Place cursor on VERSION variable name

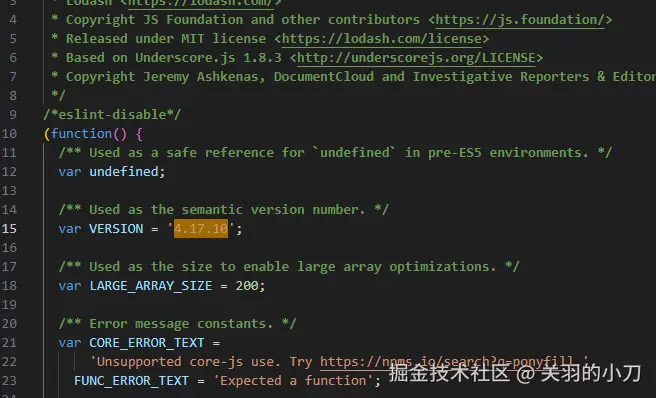click(116, 229)
